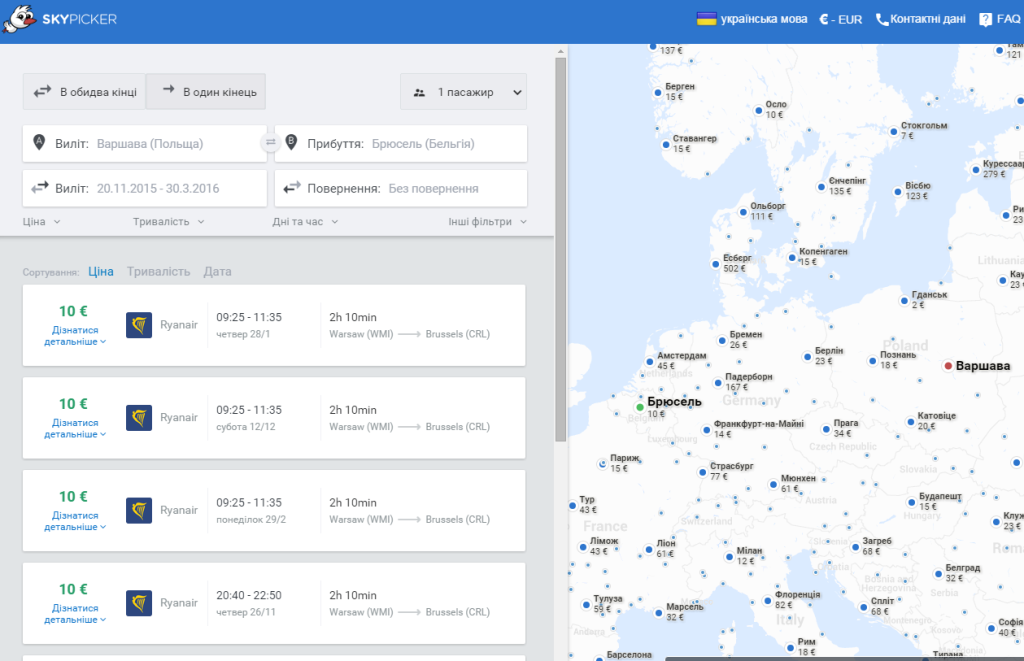Sort results by Дата
The image size is (1024, 661).
pos(217,272)
